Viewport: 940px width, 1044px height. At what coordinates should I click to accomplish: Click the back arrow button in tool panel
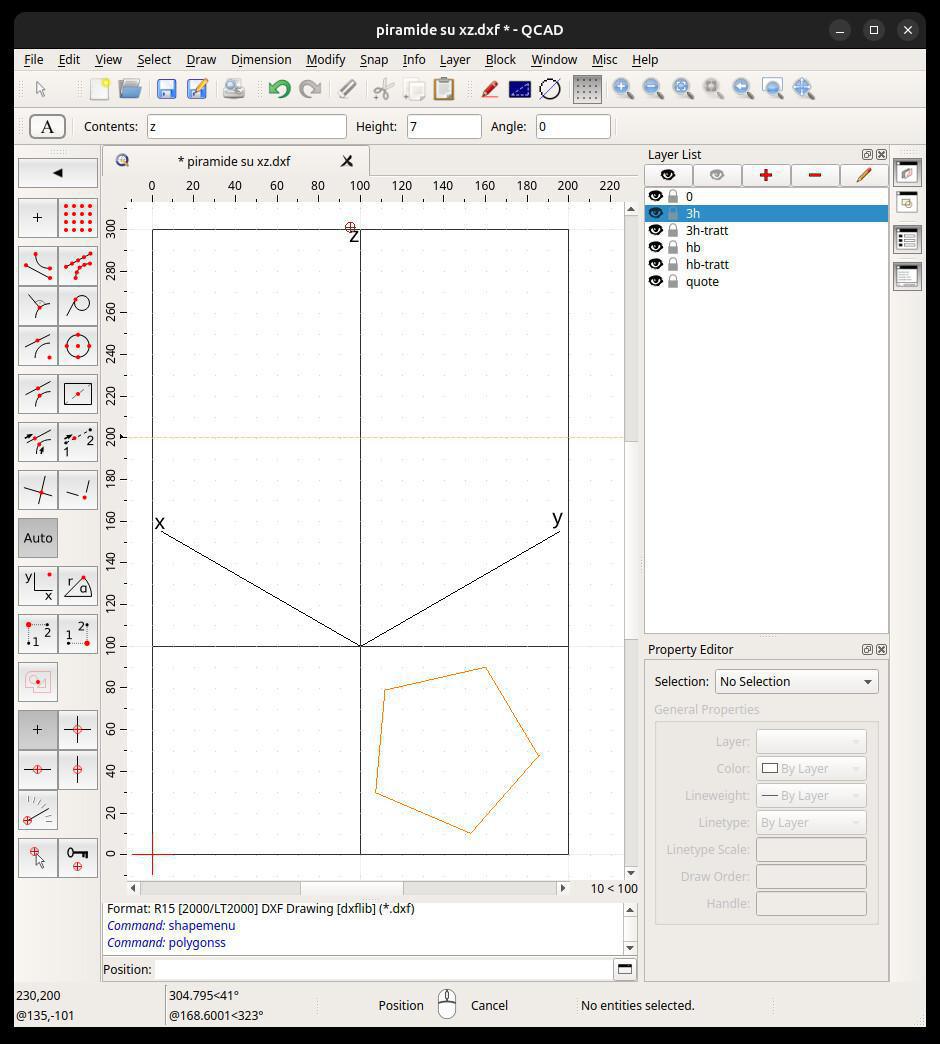click(x=58, y=173)
